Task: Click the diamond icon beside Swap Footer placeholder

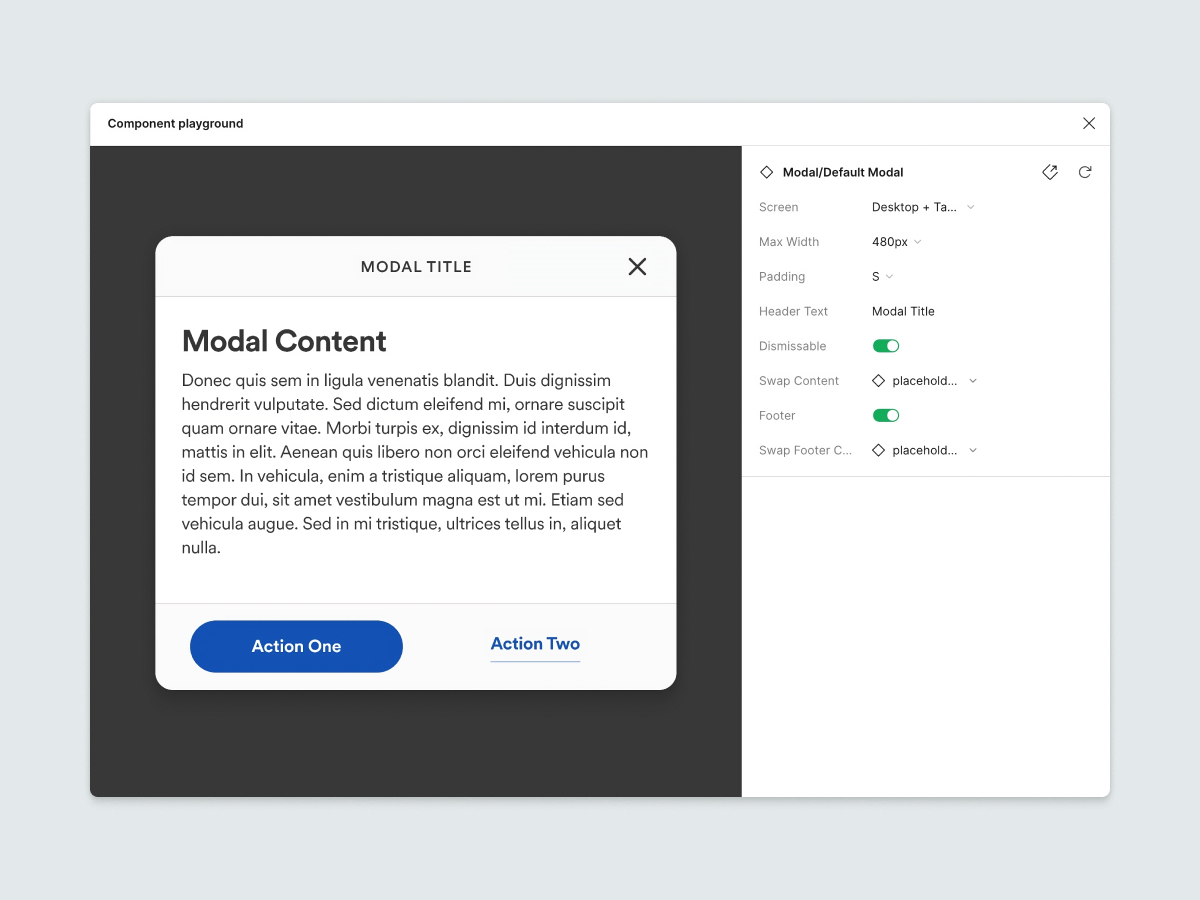Action: [x=878, y=450]
